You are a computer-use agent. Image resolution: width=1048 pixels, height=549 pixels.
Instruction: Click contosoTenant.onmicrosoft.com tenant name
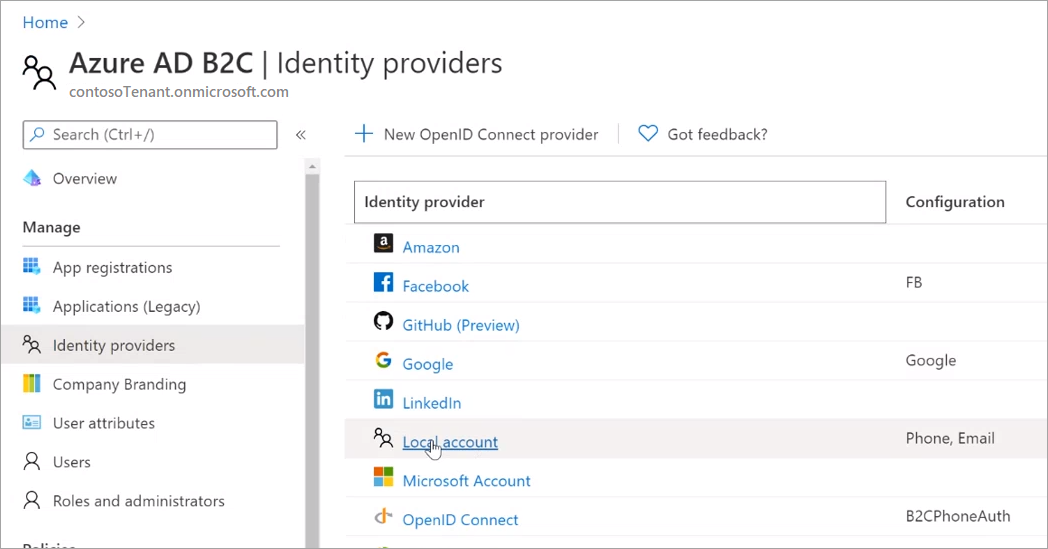coord(179,92)
